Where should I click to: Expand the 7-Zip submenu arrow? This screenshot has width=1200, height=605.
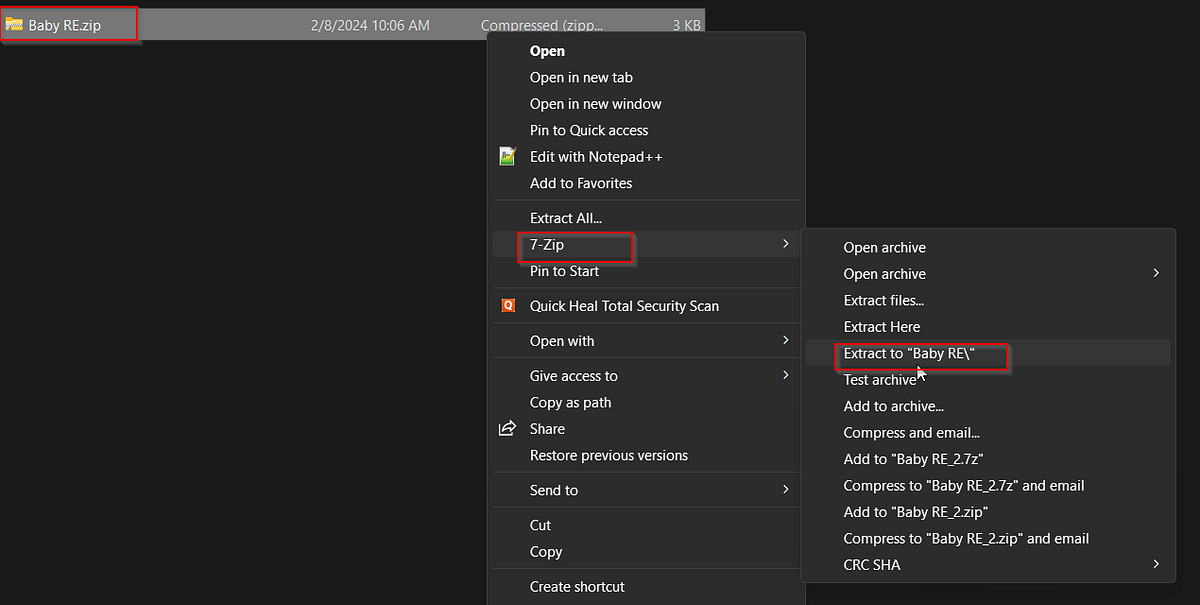pyautogui.click(x=785, y=244)
